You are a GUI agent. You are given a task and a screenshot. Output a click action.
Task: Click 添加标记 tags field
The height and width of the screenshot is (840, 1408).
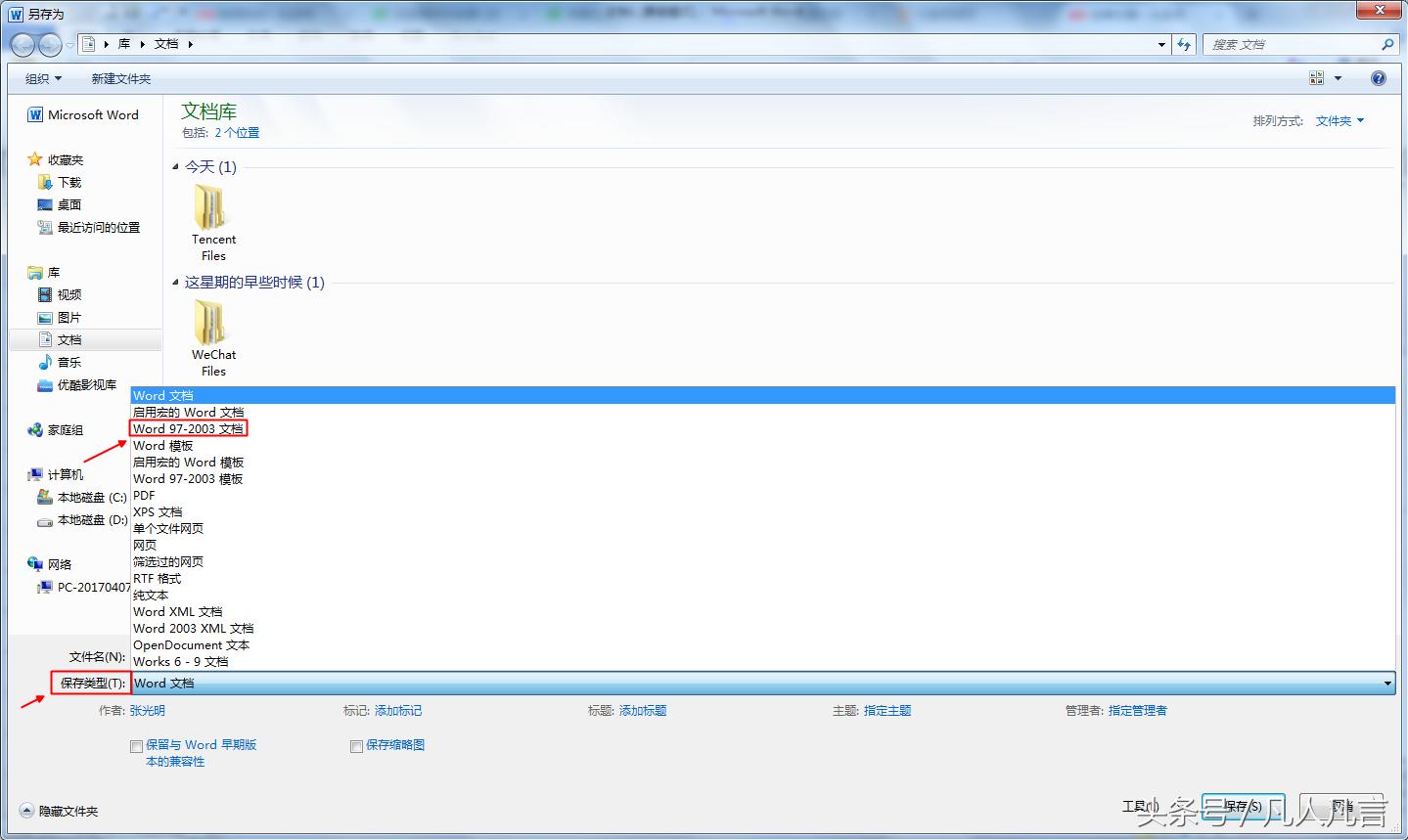point(398,711)
